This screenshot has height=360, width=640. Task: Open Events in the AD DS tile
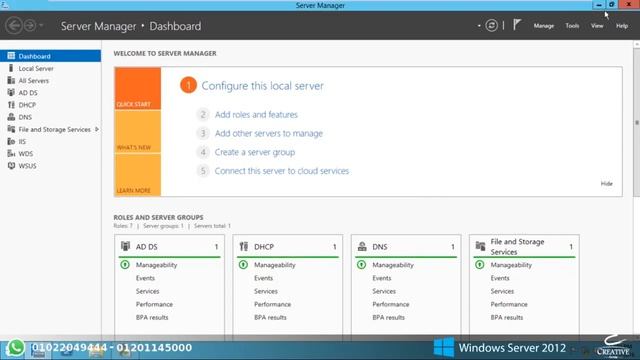[x=145, y=278]
